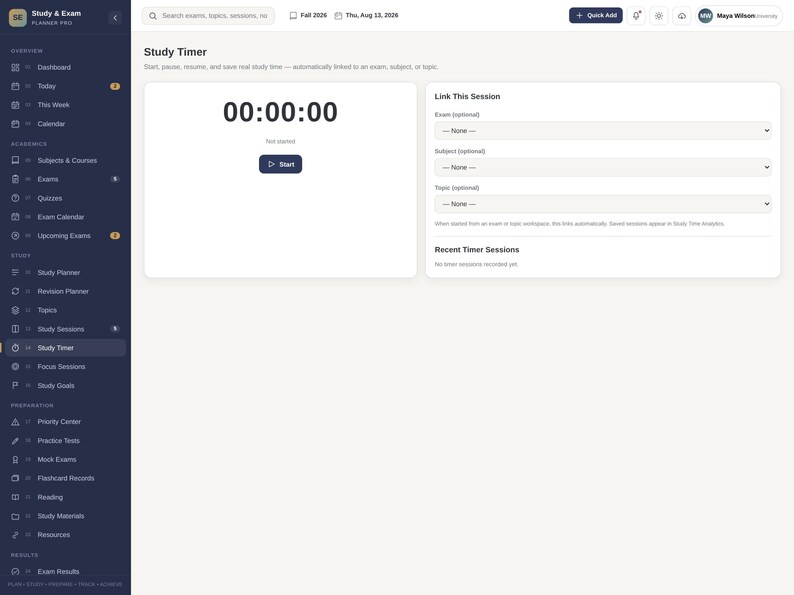Click the Revision Planner refresh icon
The width and height of the screenshot is (794, 595).
pyautogui.click(x=15, y=291)
